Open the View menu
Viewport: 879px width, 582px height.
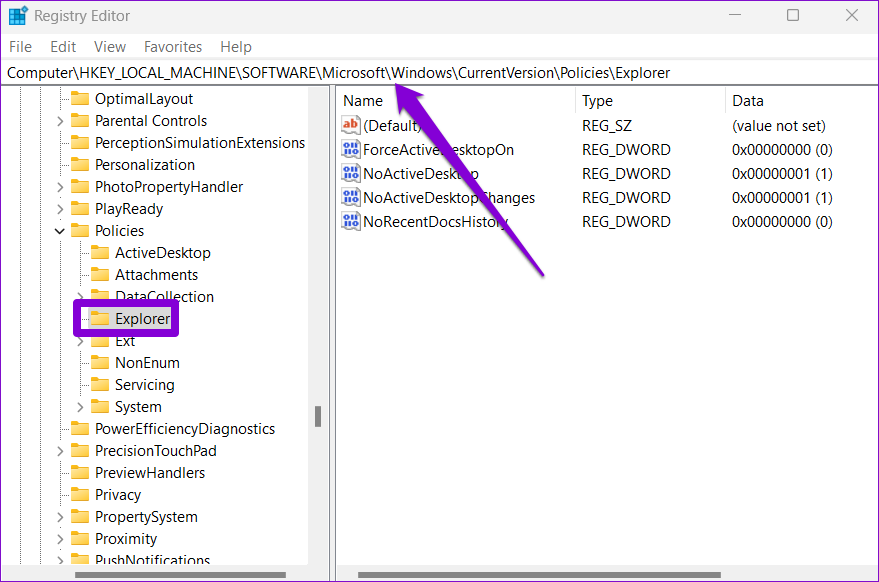[x=110, y=47]
